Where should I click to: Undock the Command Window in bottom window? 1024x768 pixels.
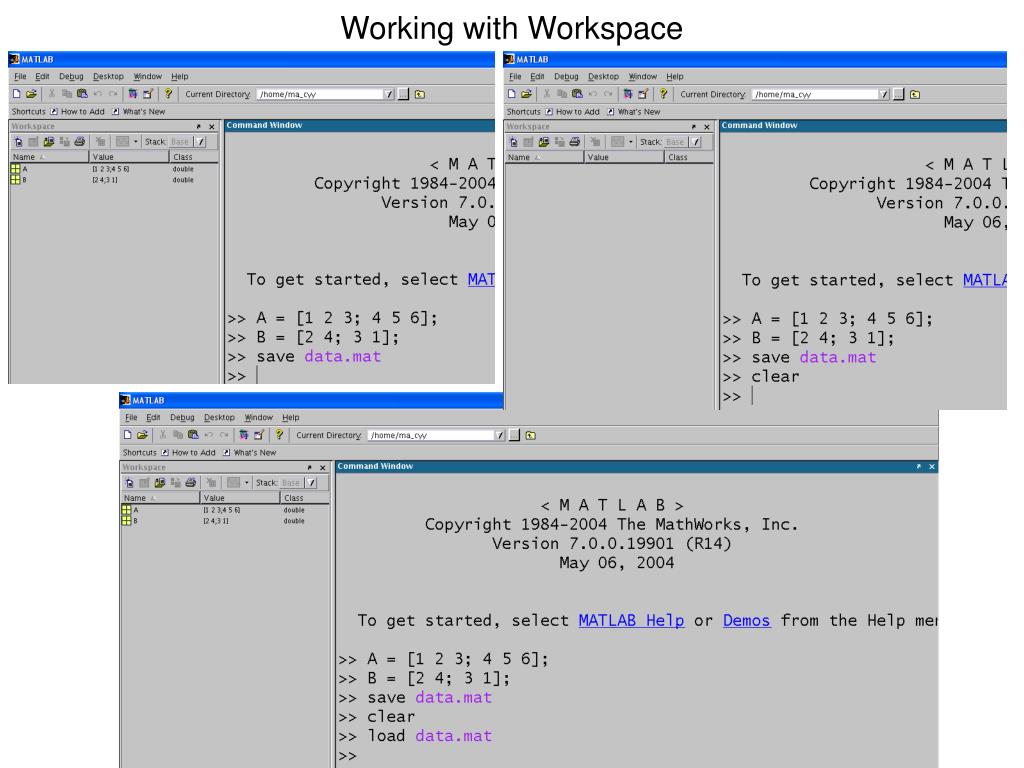click(918, 466)
